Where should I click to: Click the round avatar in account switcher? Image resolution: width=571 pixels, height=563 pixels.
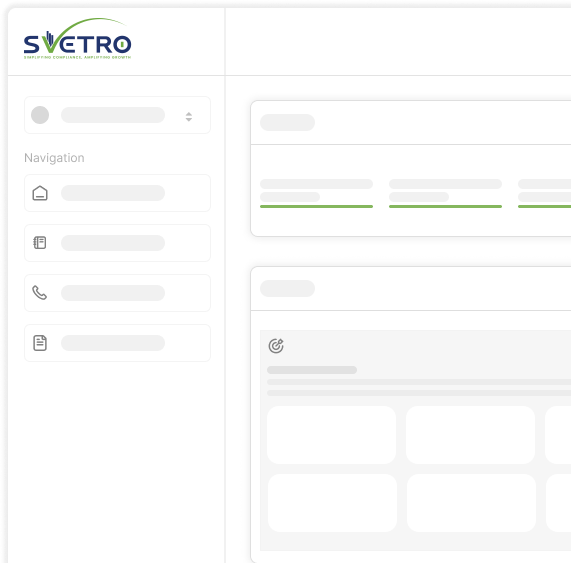tap(40, 115)
